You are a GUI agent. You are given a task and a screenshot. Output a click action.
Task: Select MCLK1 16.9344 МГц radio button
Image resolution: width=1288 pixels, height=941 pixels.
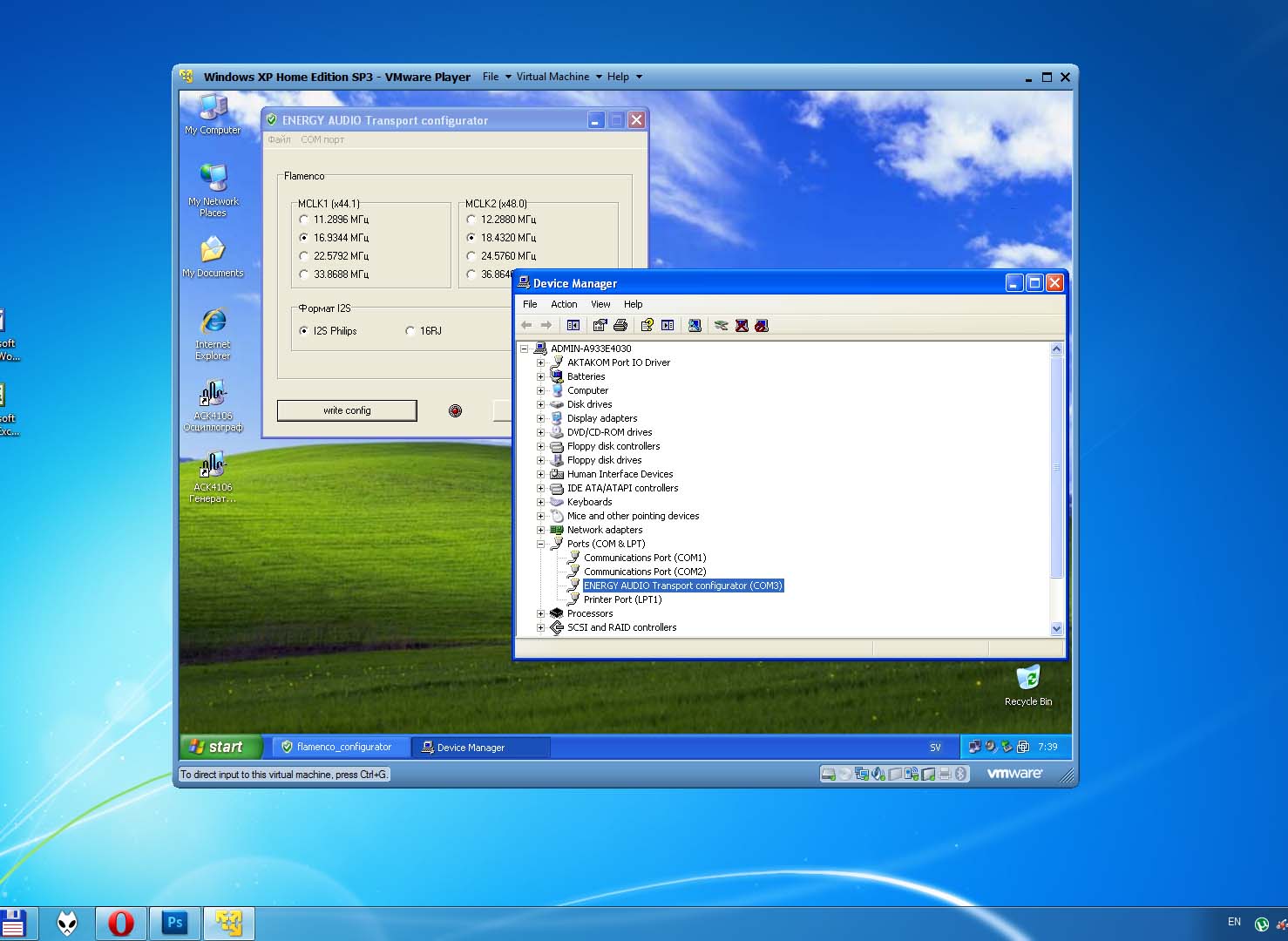pyautogui.click(x=303, y=238)
